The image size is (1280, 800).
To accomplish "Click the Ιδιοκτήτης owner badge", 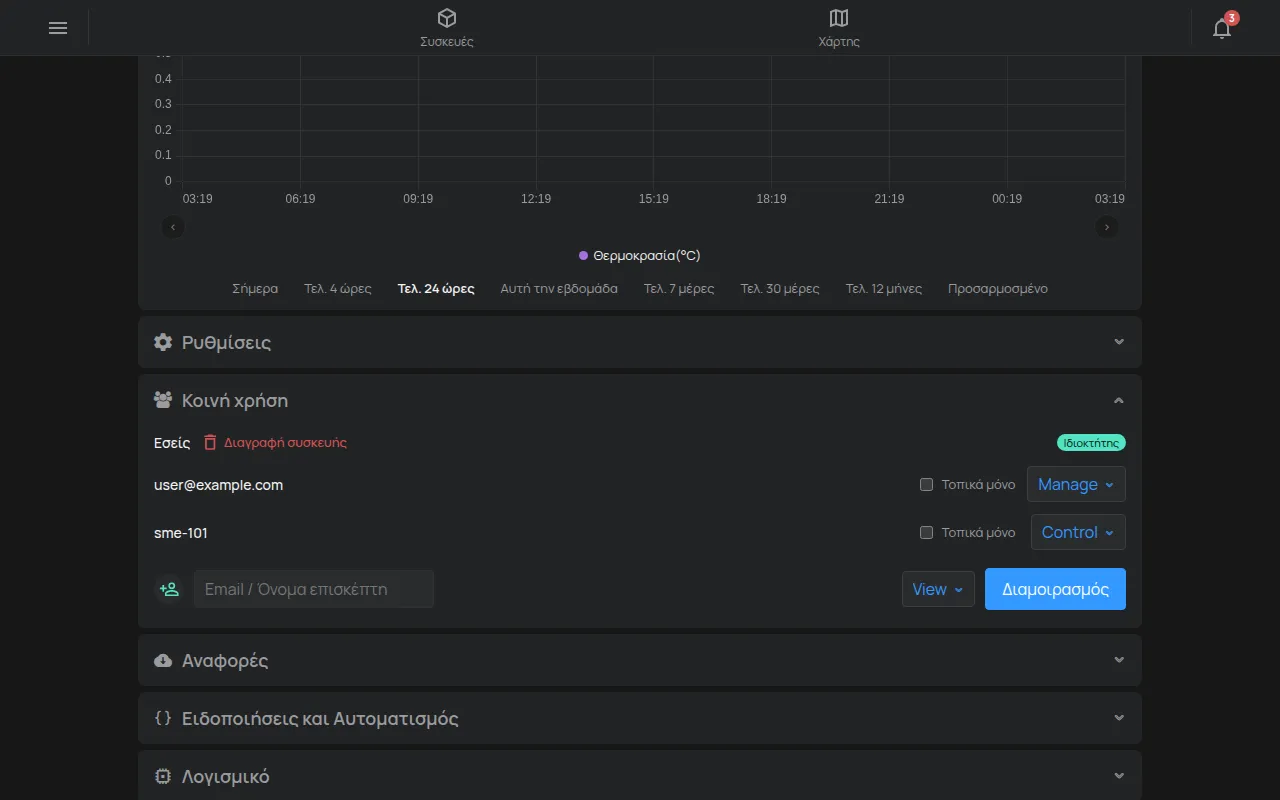I will (x=1091, y=442).
